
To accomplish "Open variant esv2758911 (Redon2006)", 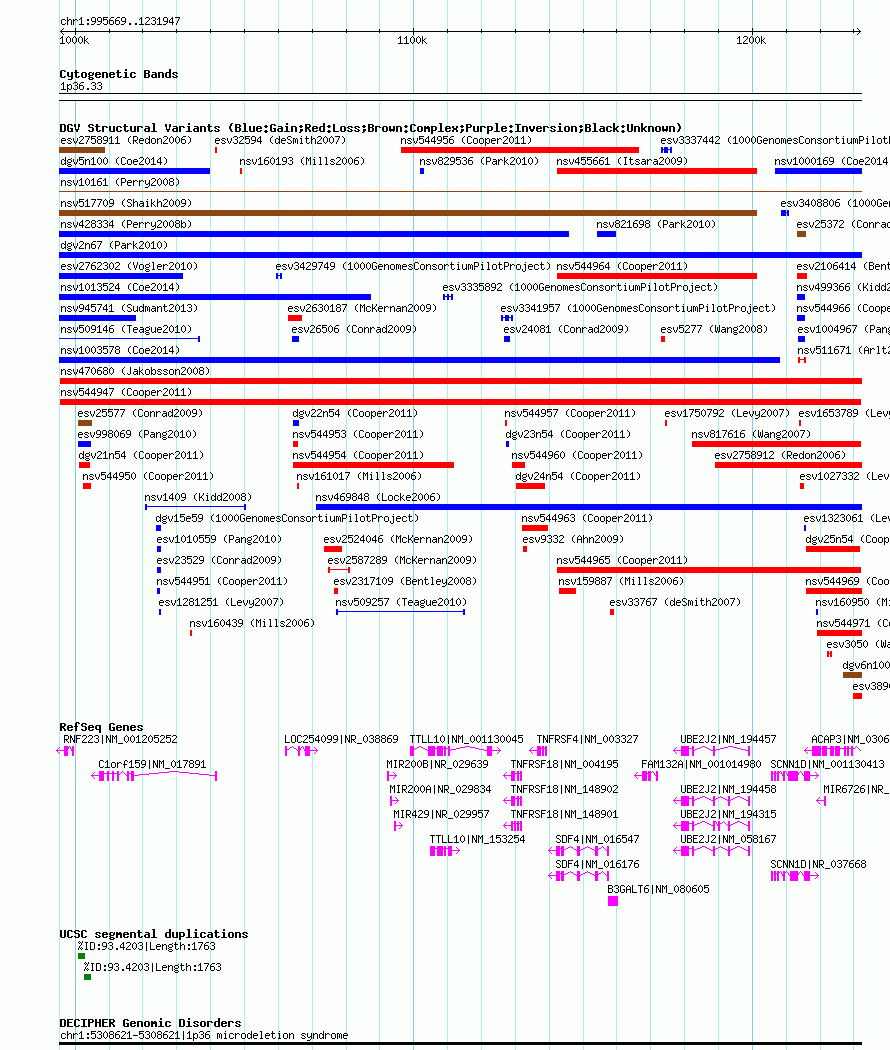I will click(x=126, y=140).
